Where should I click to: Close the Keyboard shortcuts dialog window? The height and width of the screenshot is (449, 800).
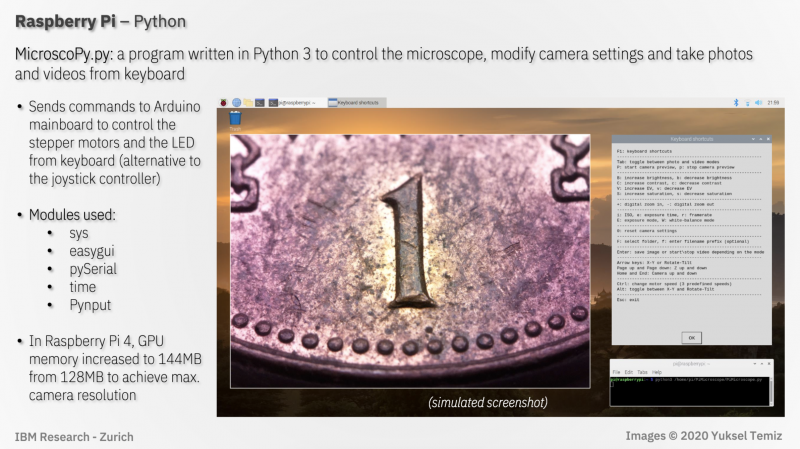pyautogui.click(x=767, y=139)
